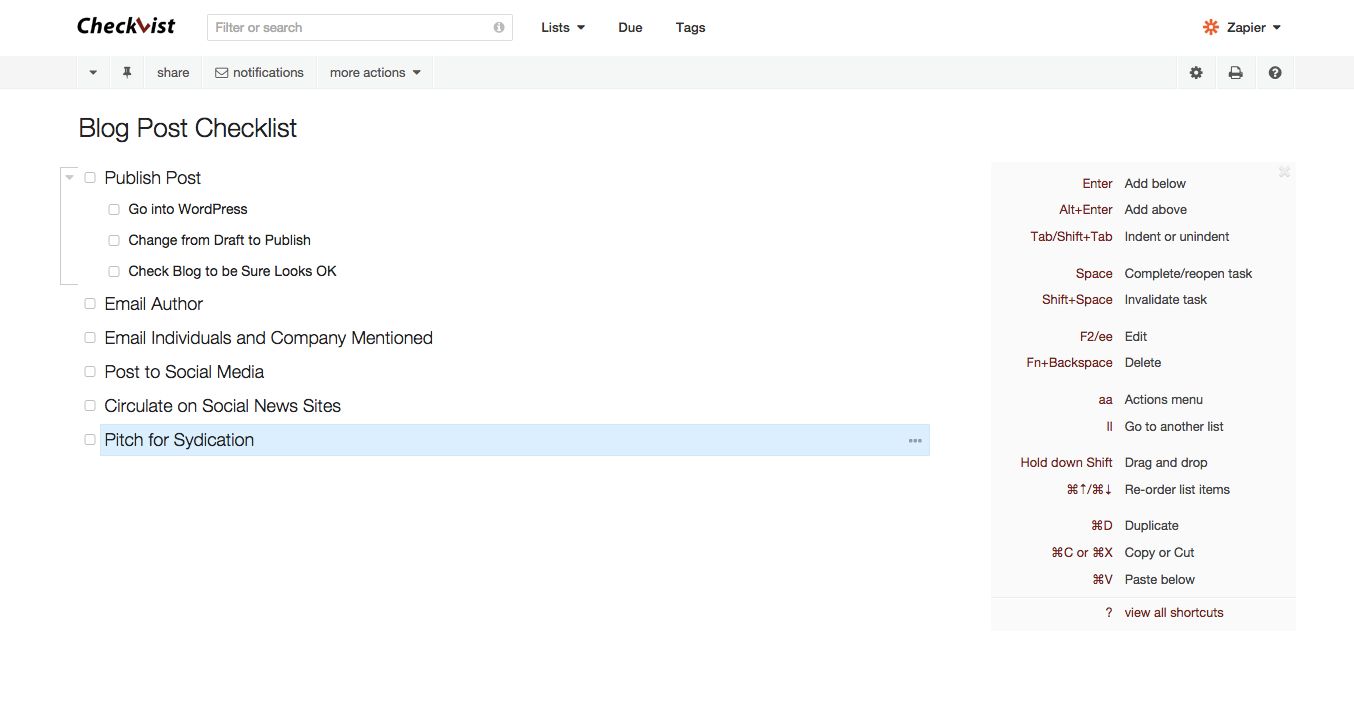The height and width of the screenshot is (707, 1354).
Task: Click Actions menu shortcut text
Action: tap(1164, 400)
